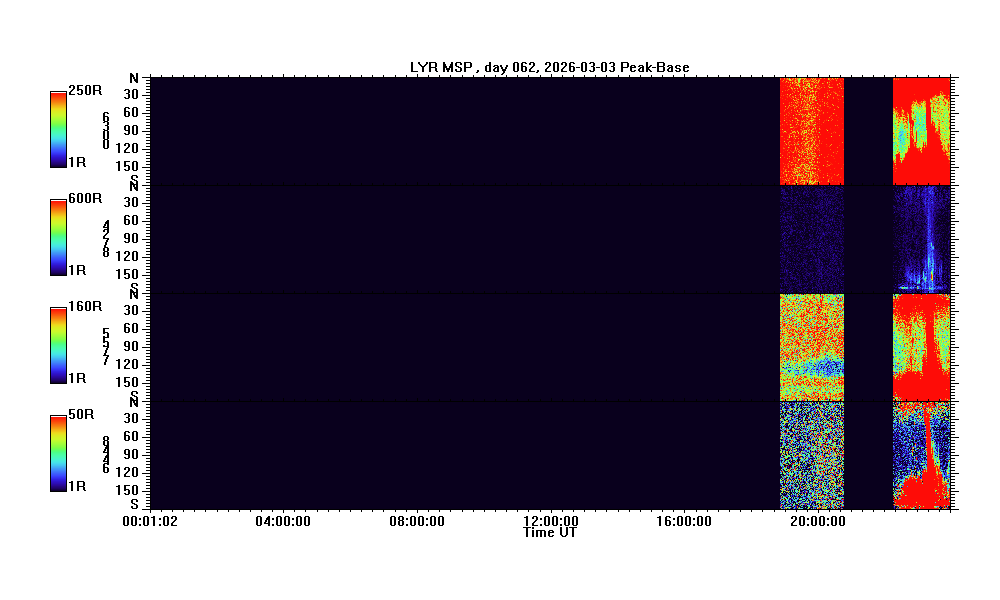Viewport: 1000px width, 600px height.
Task: Select the 16:00:00 time tick label
Action: pos(683,521)
